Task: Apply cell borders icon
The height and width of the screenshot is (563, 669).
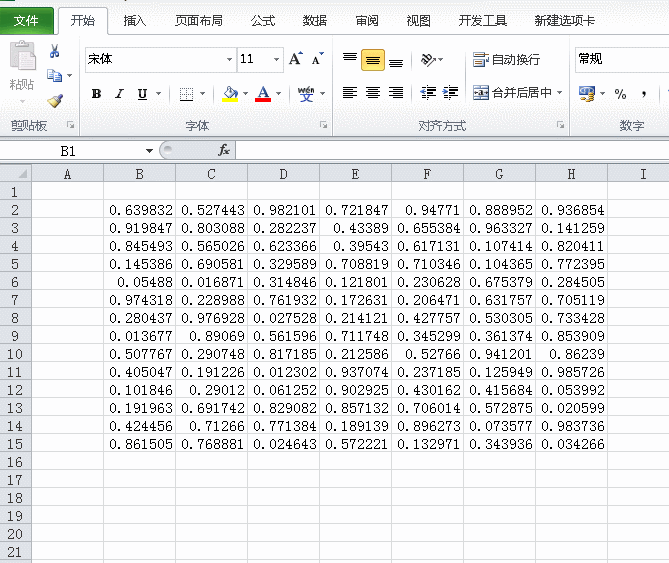Action: tap(186, 93)
